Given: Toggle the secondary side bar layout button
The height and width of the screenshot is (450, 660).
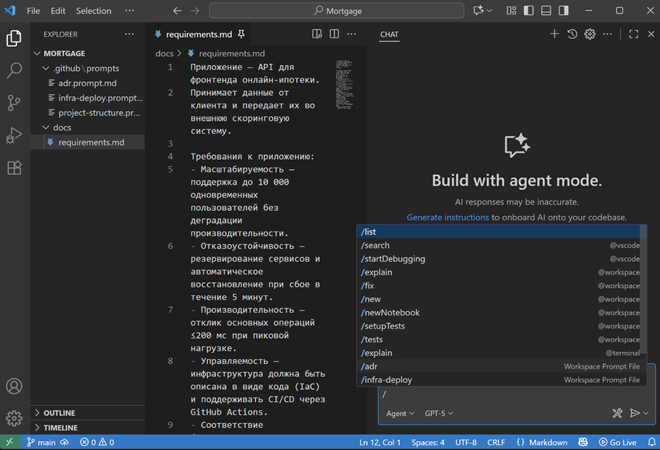Looking at the screenshot, I should tap(565, 11).
